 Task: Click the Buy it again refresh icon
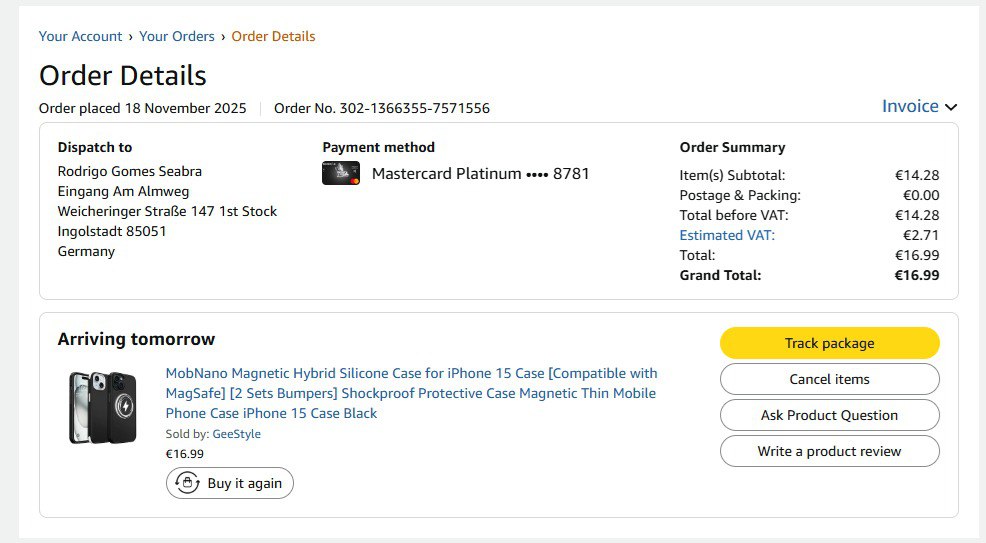[186, 483]
